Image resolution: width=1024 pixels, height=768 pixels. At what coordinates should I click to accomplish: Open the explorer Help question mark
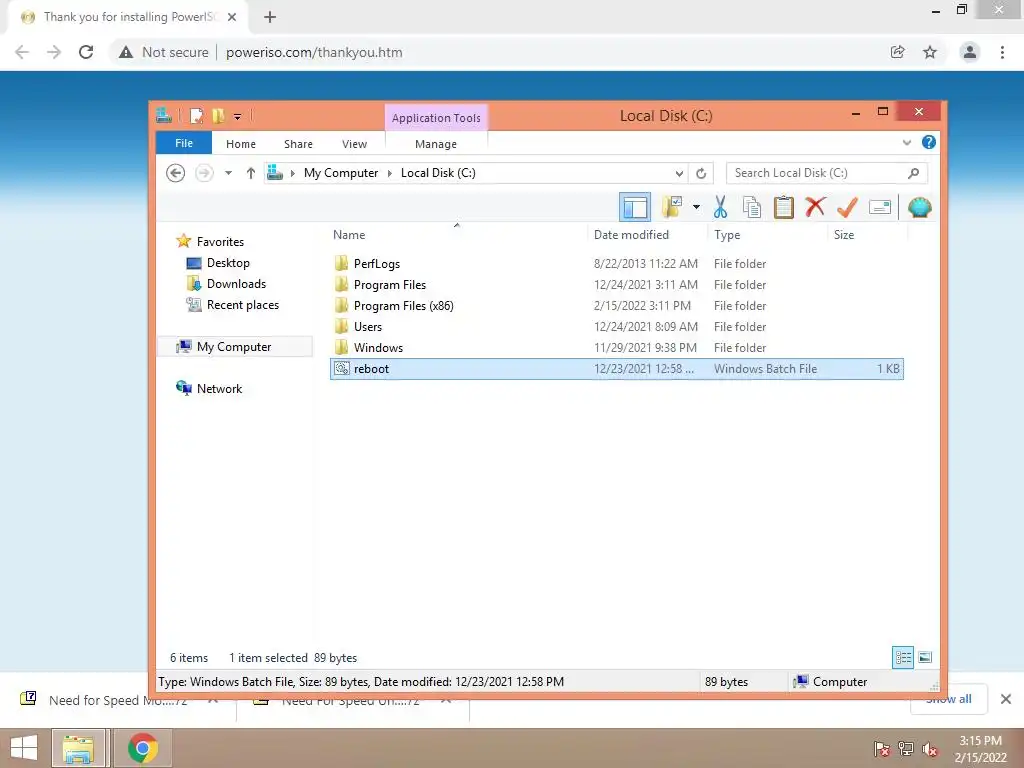coord(929,142)
